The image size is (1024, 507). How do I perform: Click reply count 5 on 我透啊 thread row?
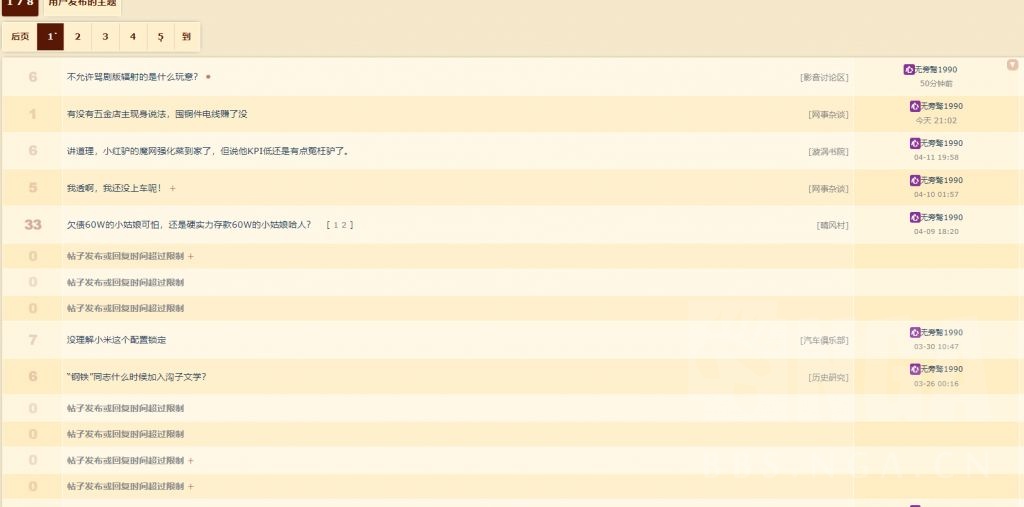point(33,188)
